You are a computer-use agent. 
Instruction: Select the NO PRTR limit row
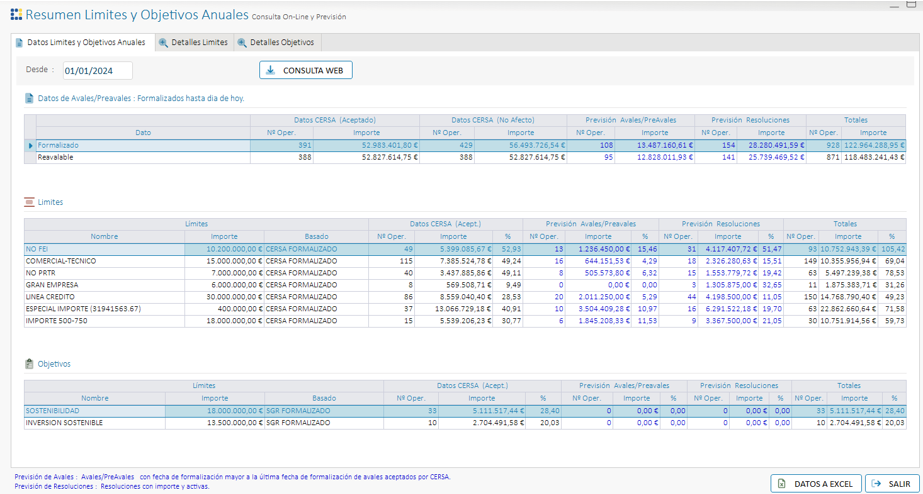tap(465, 273)
